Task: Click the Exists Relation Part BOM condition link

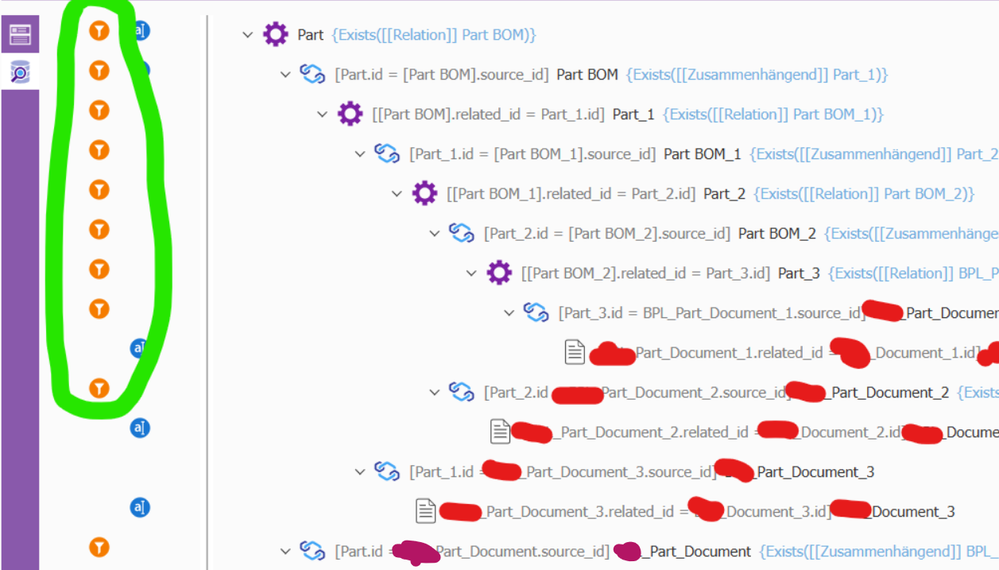Action: click(433, 35)
